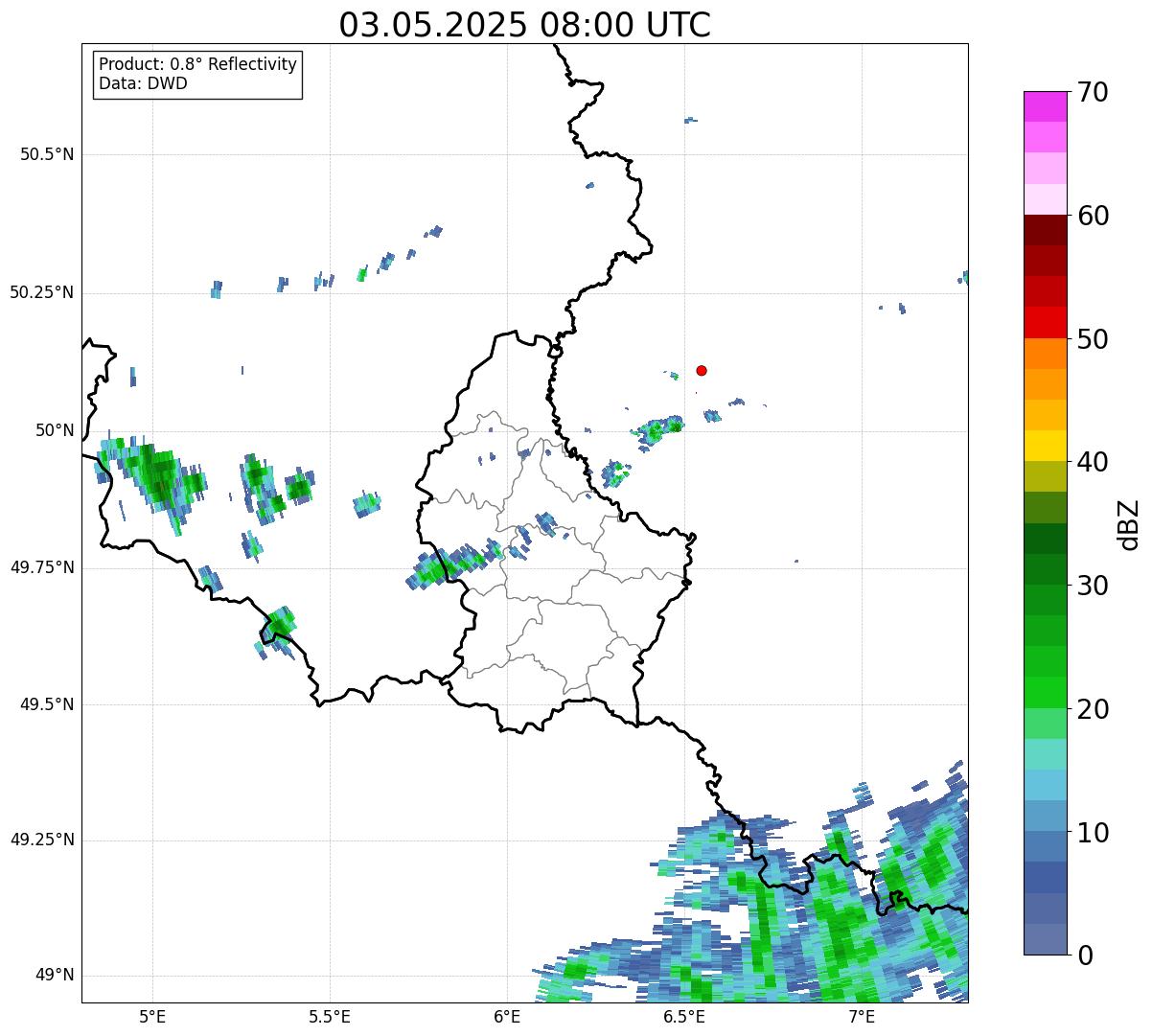Click the dark maroon colorbar segment below 60
Screen dimensions: 1152x1036
[x=1045, y=230]
